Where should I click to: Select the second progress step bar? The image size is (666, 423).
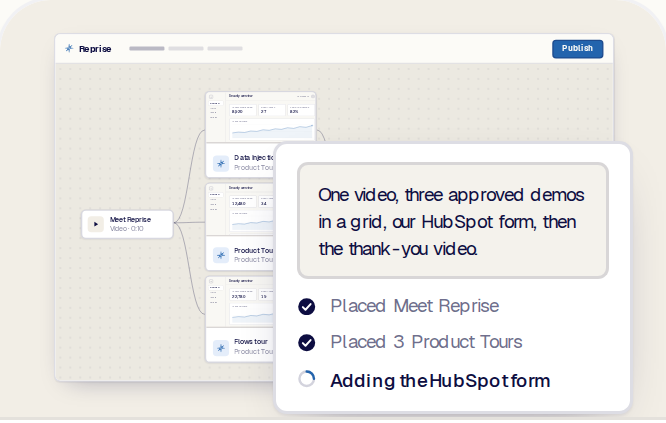coord(186,48)
